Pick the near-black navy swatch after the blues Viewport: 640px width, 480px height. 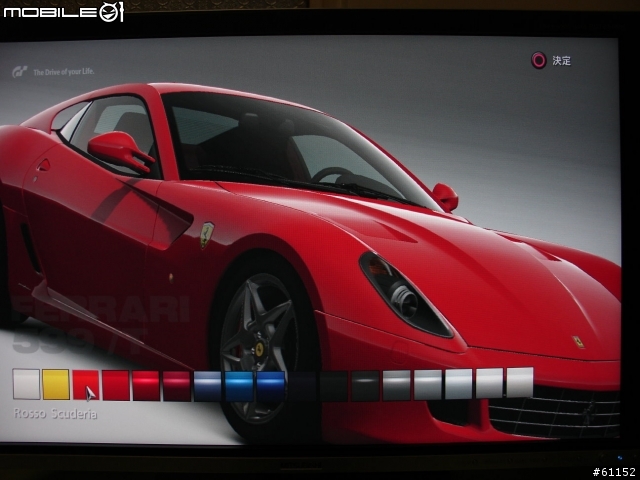point(302,386)
